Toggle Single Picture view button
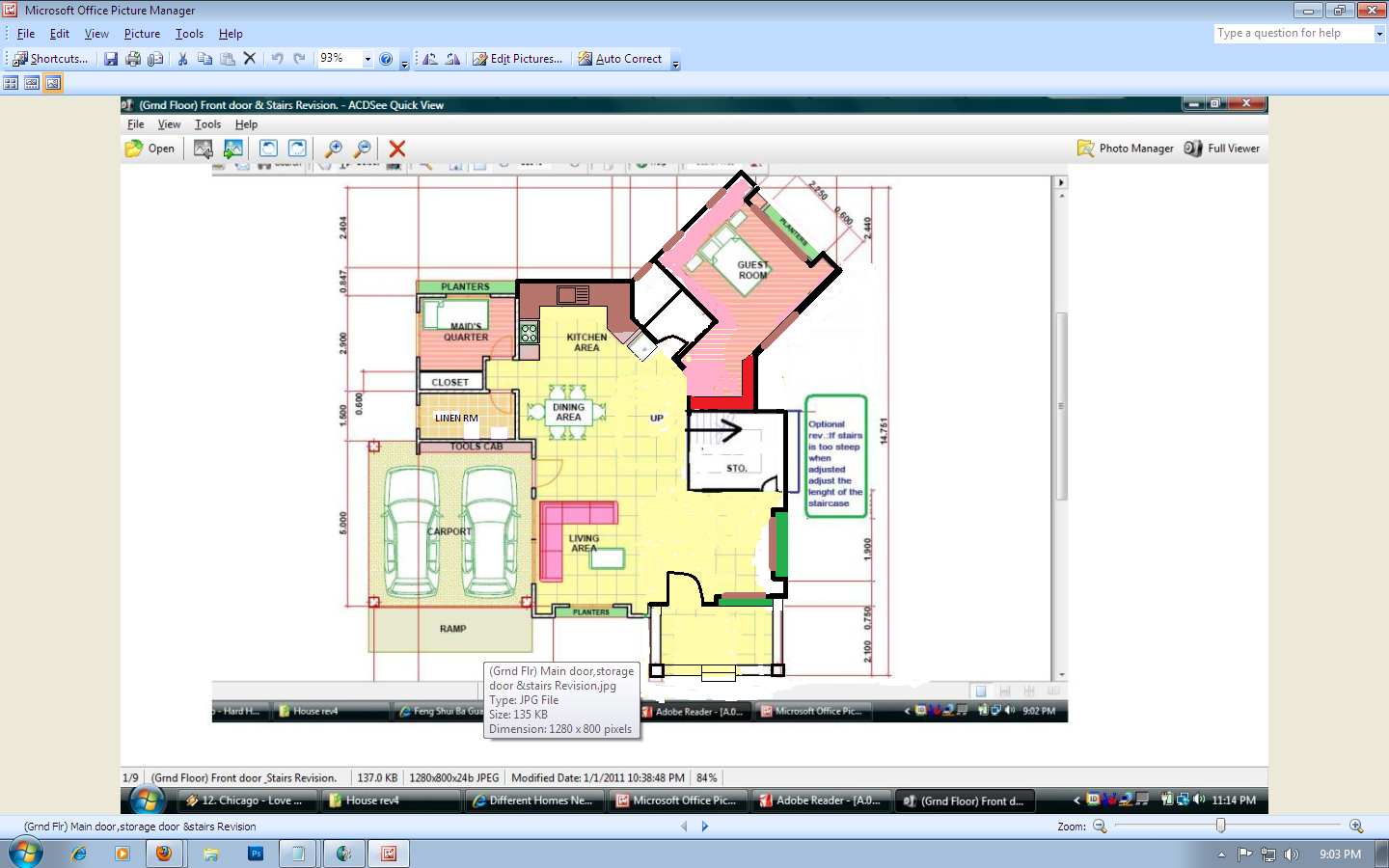This screenshot has width=1389, height=868. 53,83
